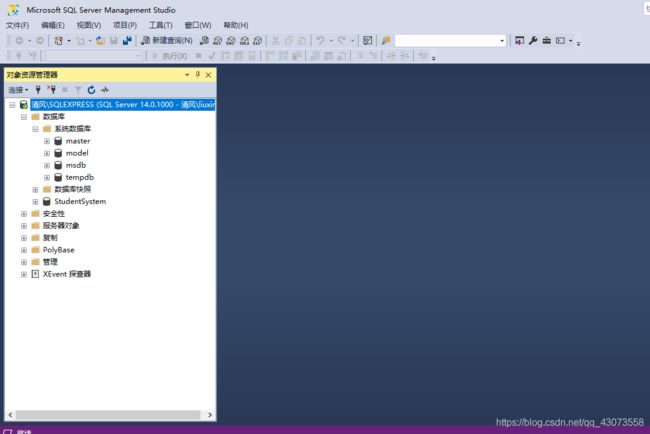Open the 帮助(H) menu
The width and height of the screenshot is (650, 434).
(236, 25)
